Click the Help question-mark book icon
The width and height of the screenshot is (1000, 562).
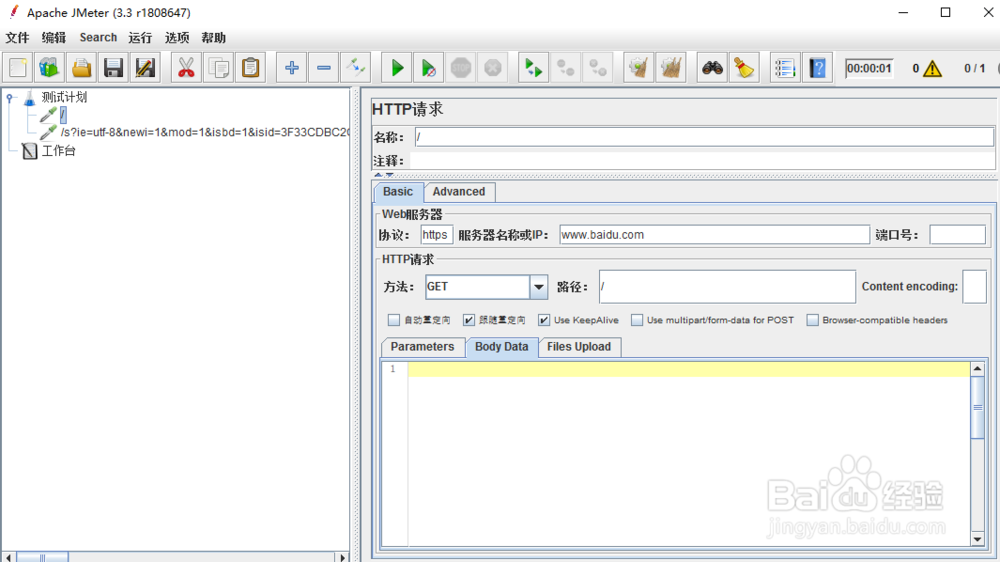817,68
